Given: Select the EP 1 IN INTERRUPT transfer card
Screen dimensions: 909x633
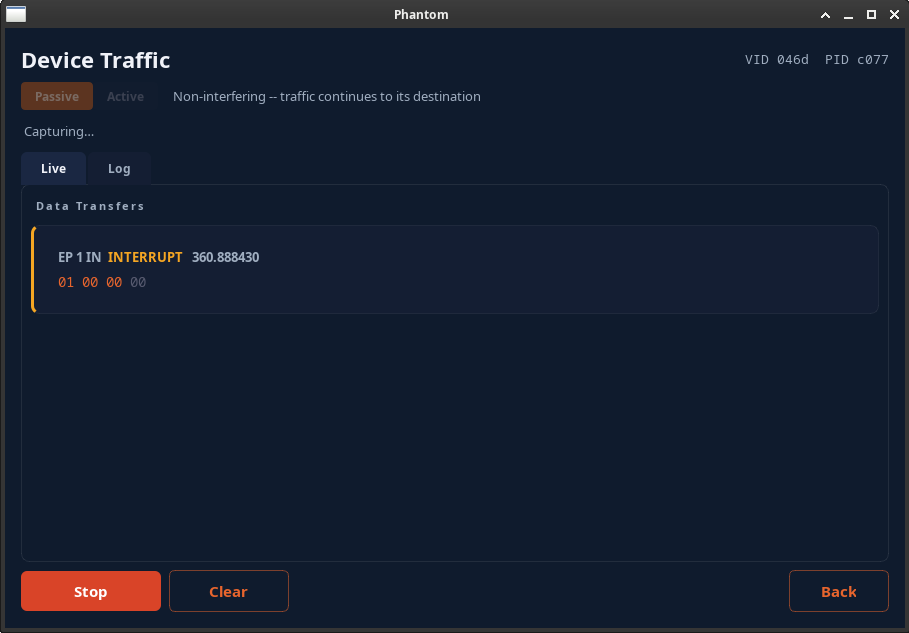Looking at the screenshot, I should [455, 270].
